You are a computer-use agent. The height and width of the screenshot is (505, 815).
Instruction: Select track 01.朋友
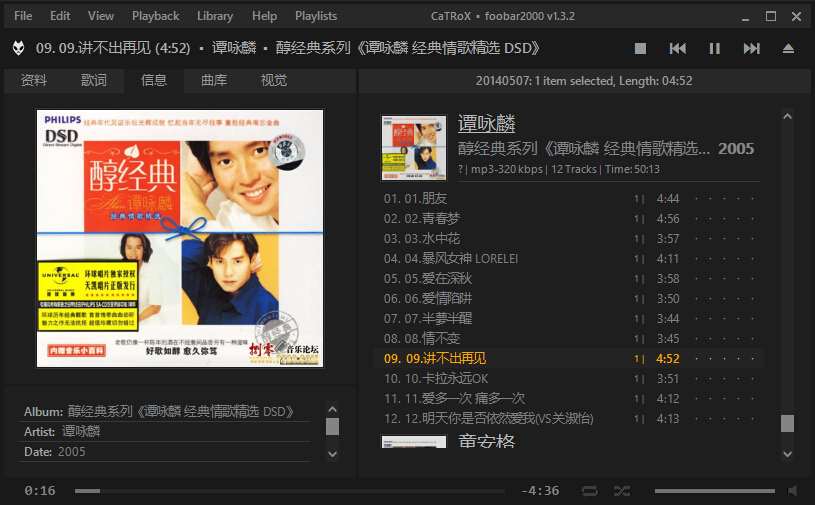pos(569,198)
